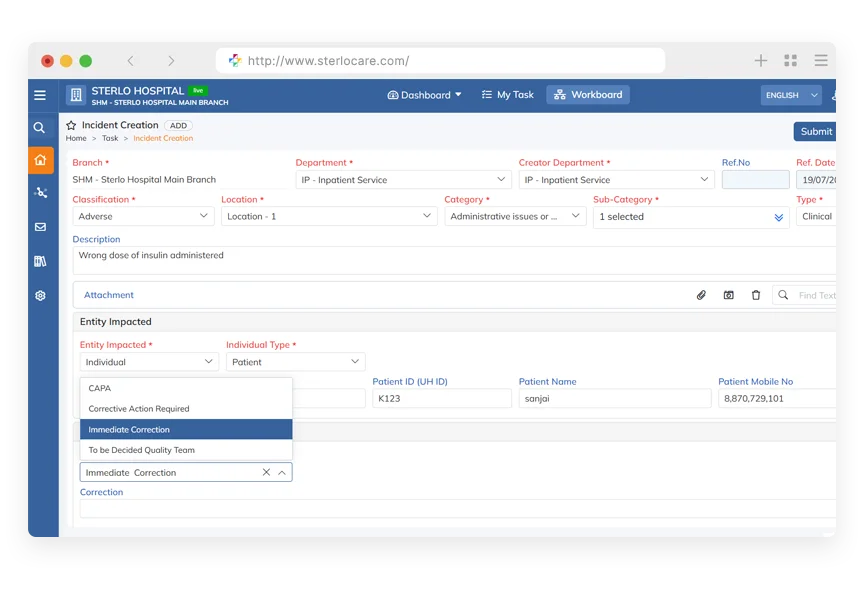Image resolution: width=858 pixels, height=606 pixels.
Task: Open the browser tab grid overview icon
Action: tap(790, 60)
